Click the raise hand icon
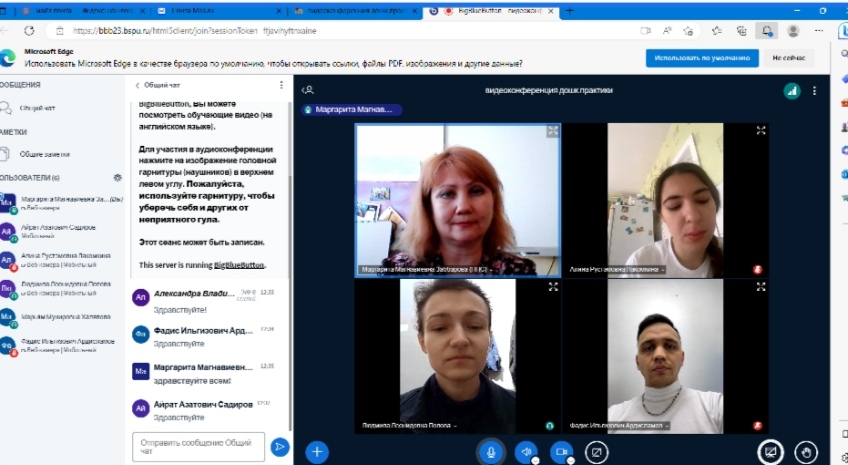 point(806,452)
